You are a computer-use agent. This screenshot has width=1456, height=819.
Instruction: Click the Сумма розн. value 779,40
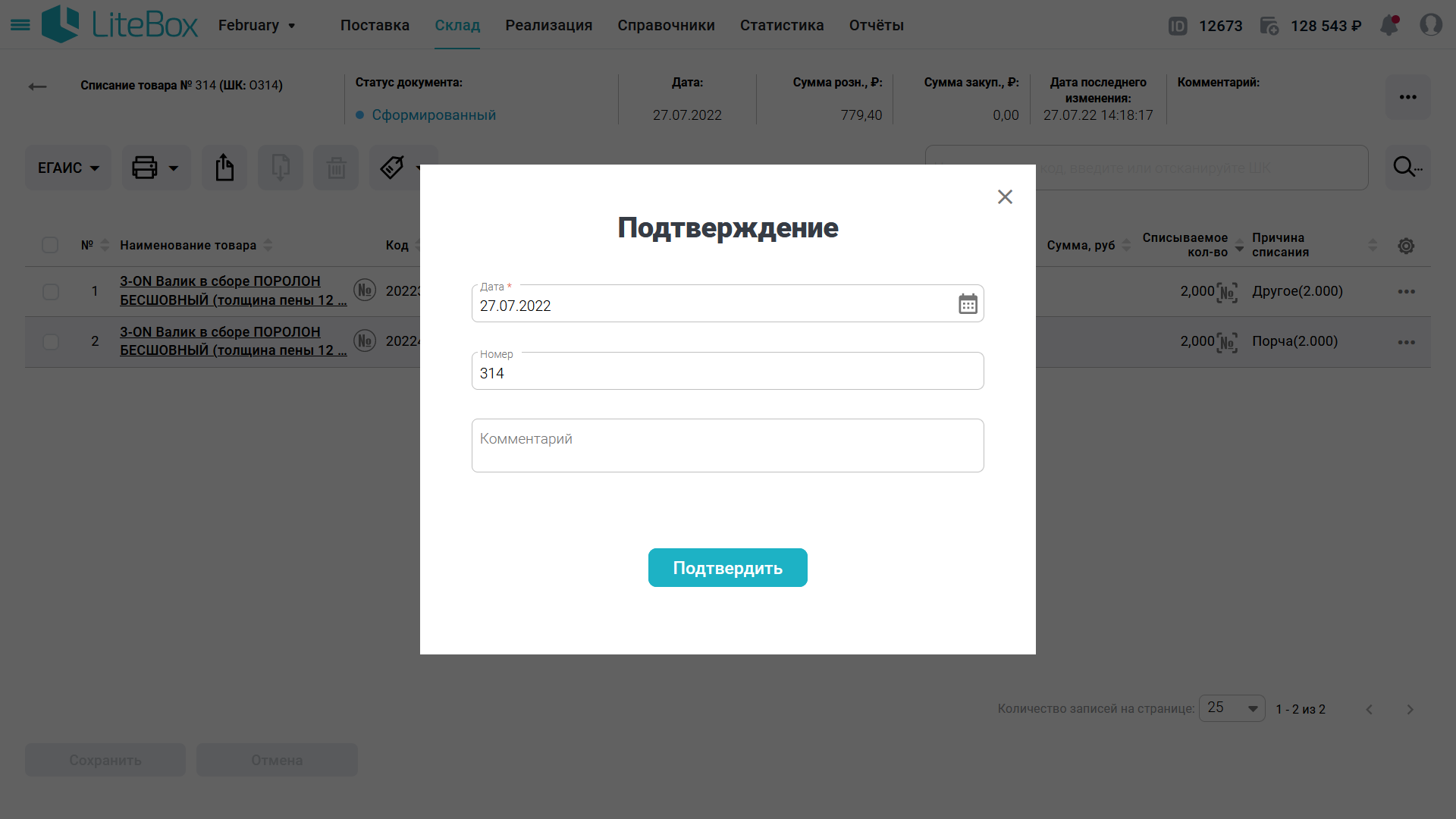[x=861, y=115]
